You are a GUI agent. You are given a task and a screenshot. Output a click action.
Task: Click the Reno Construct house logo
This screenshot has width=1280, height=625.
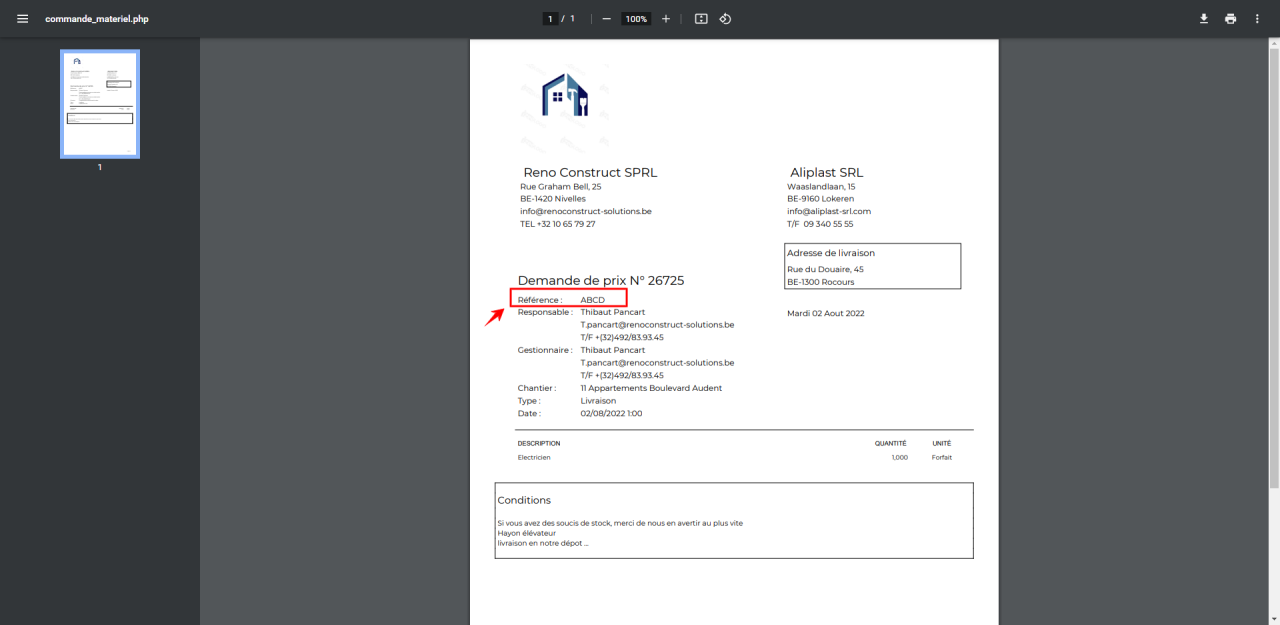[565, 95]
